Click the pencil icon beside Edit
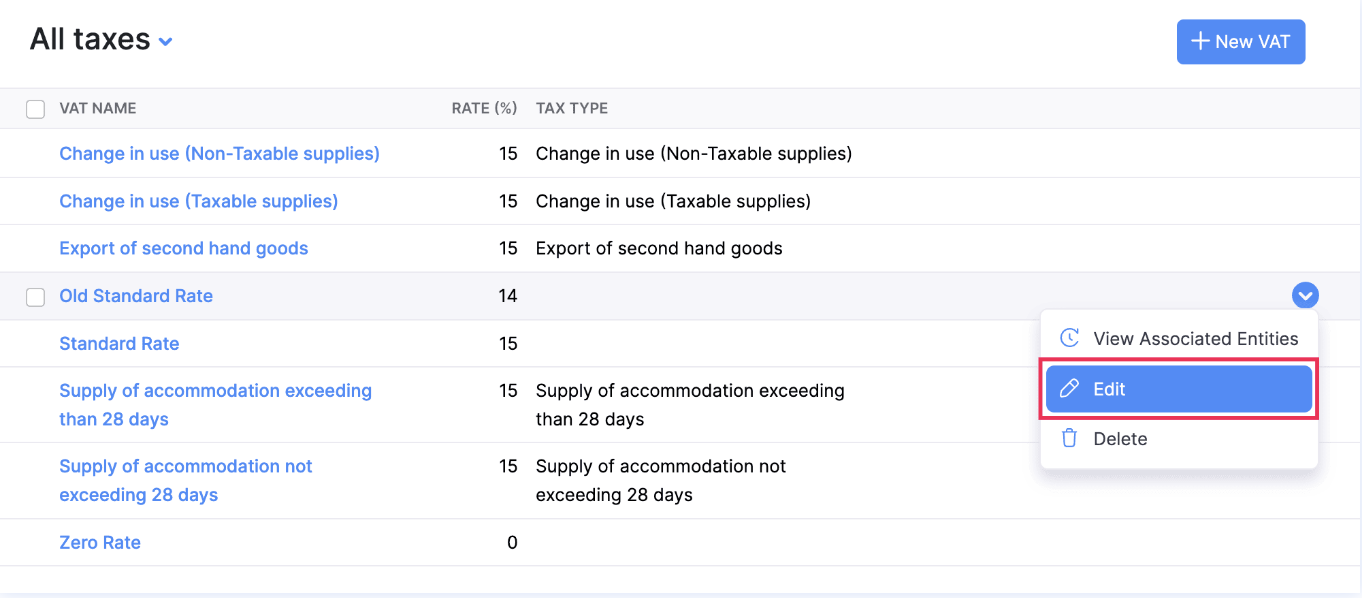1362x598 pixels. (1069, 389)
